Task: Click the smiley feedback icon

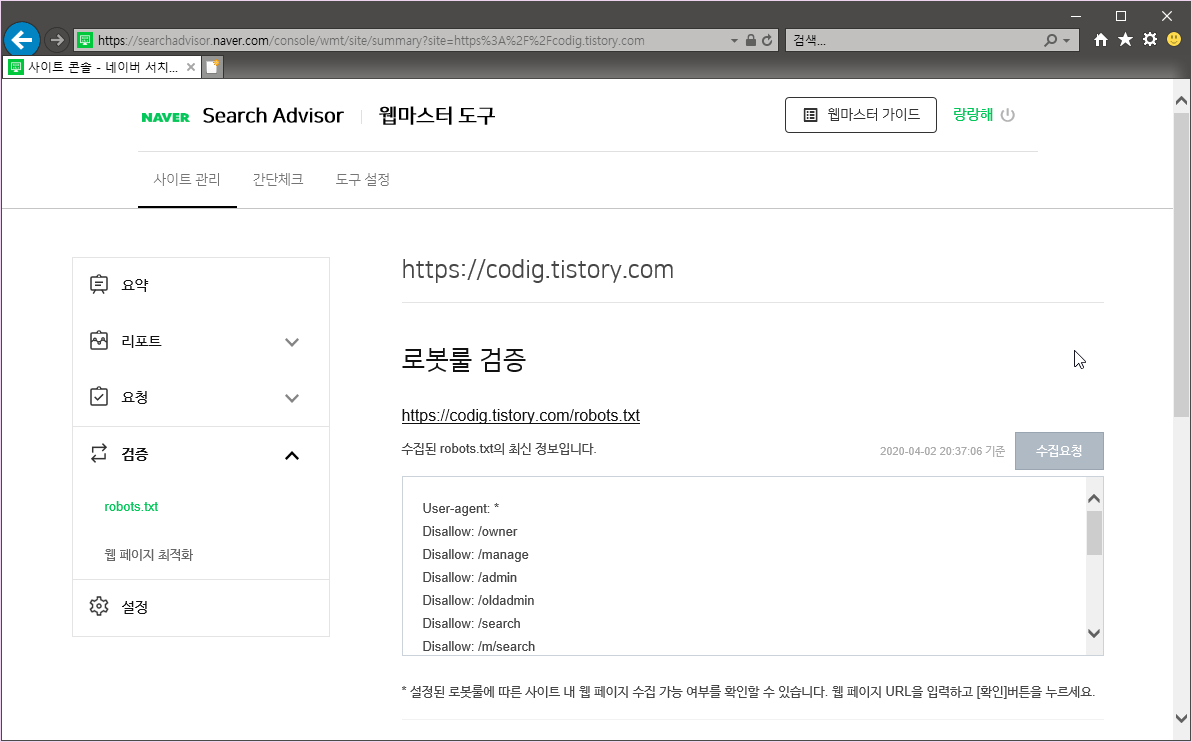Action: [1174, 40]
